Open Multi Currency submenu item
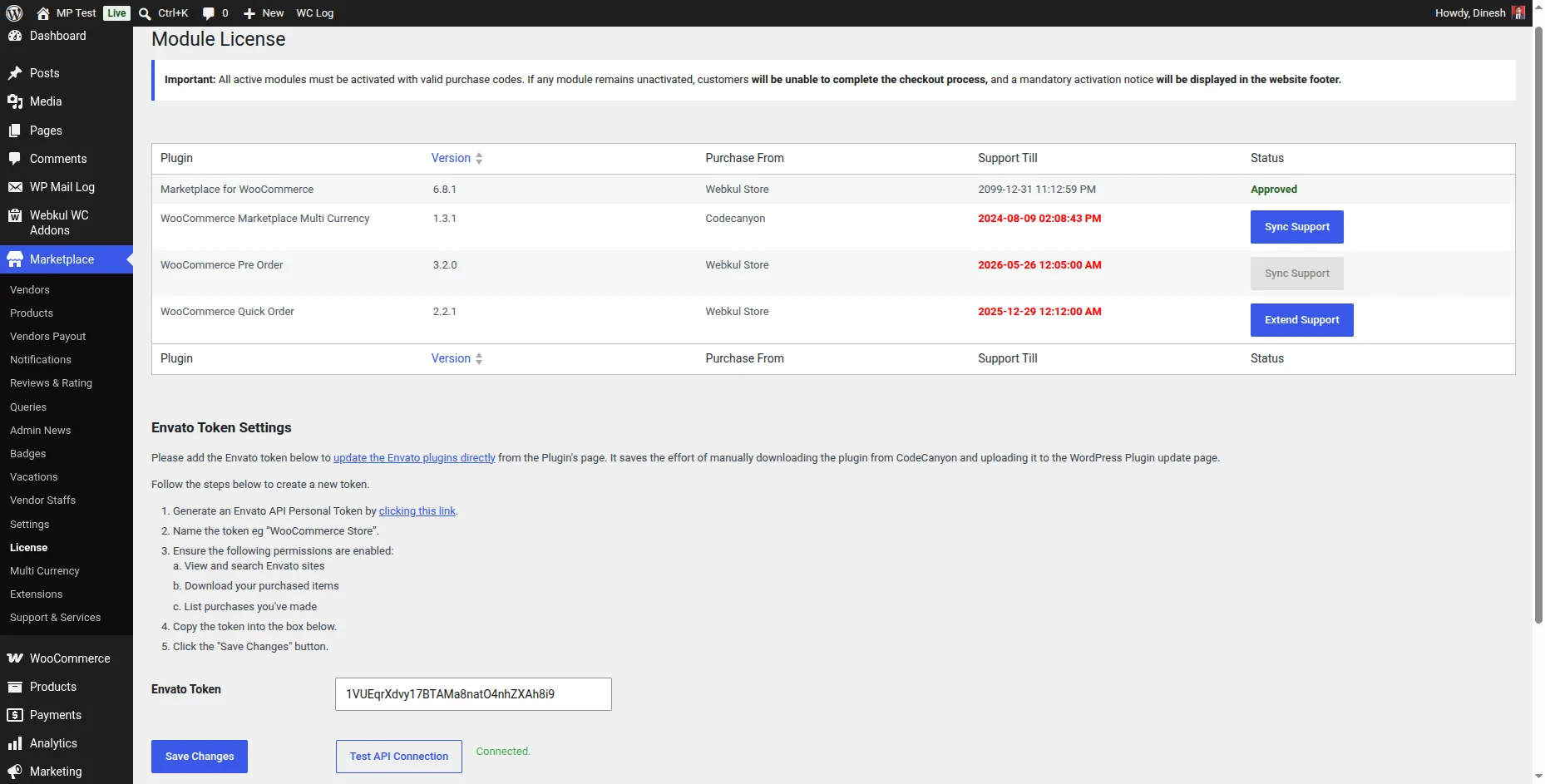 (45, 570)
